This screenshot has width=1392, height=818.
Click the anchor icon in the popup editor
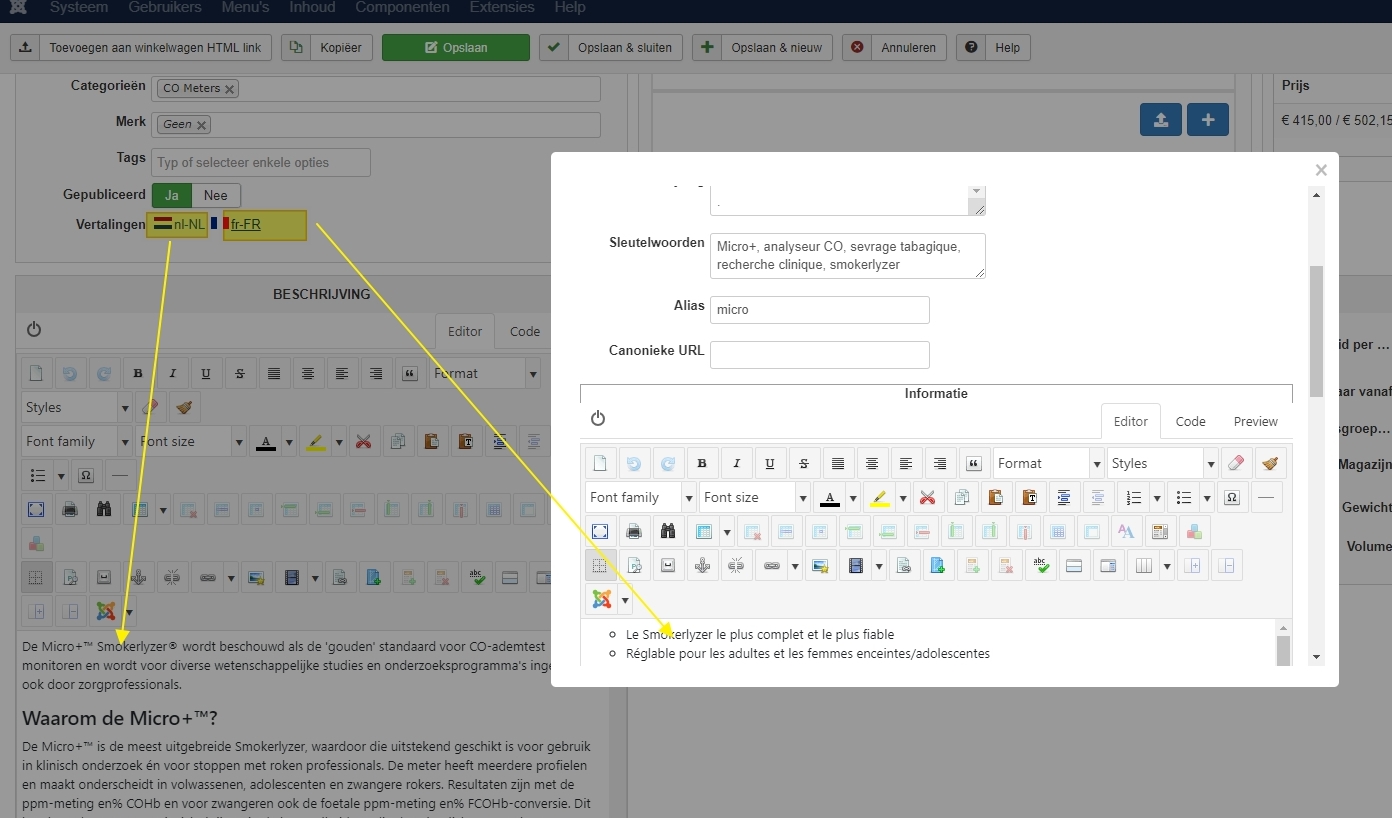pos(702,565)
